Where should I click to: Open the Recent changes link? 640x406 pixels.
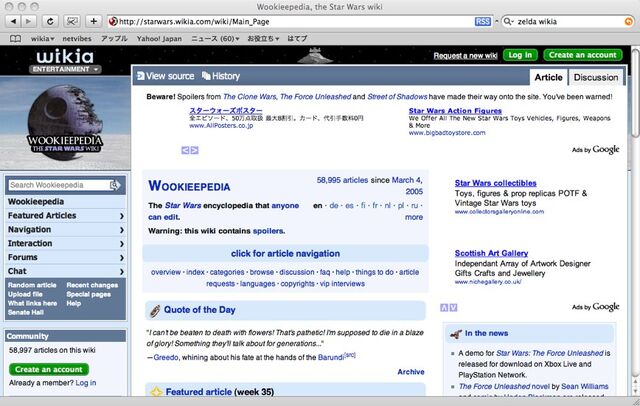point(92,285)
